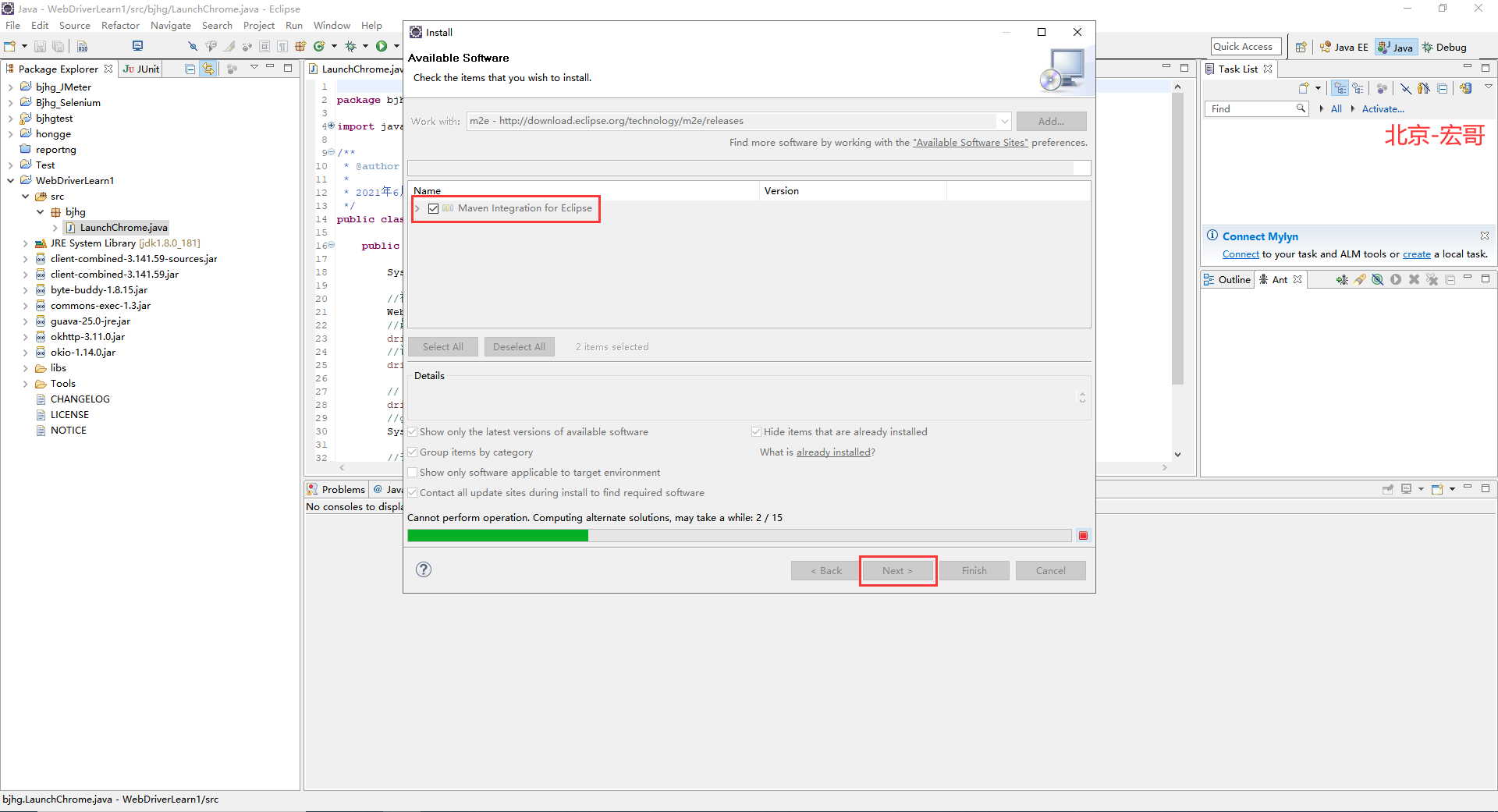This screenshot has width=1498, height=812.
Task: Click the help question mark icon in Install dialog
Action: tap(424, 569)
